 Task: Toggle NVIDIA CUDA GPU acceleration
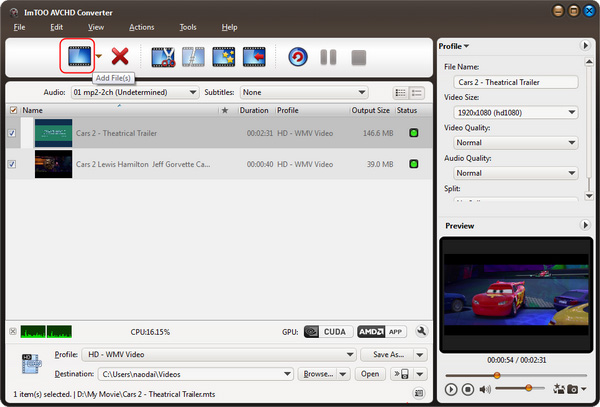point(328,332)
